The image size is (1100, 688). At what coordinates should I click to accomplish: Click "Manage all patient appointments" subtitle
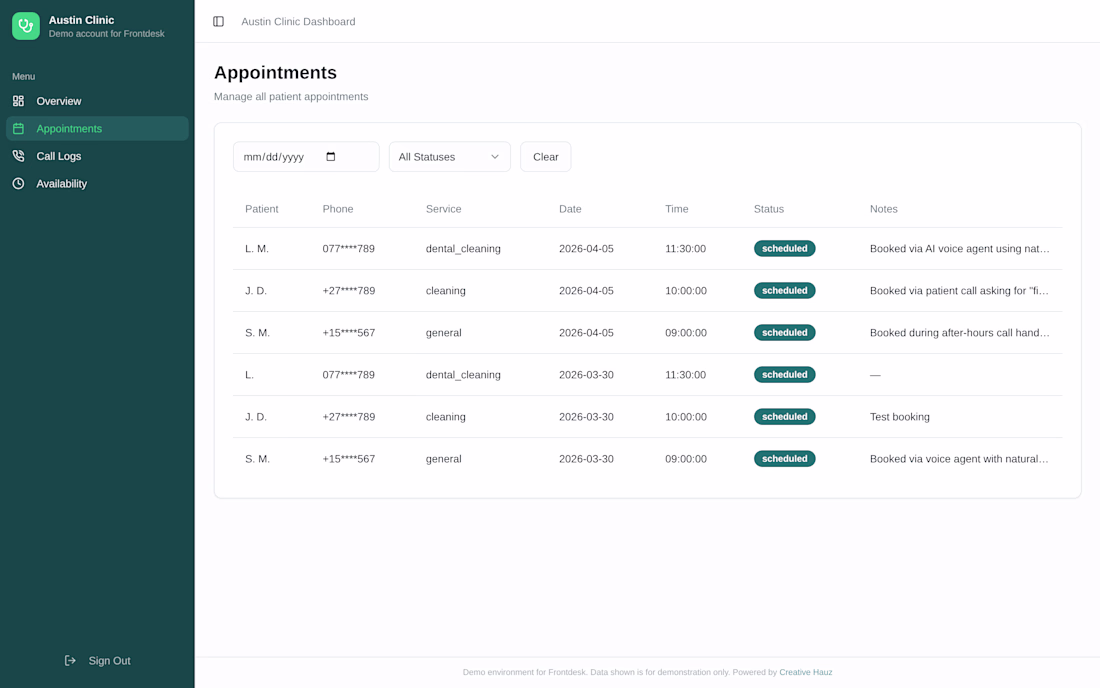coord(291,97)
